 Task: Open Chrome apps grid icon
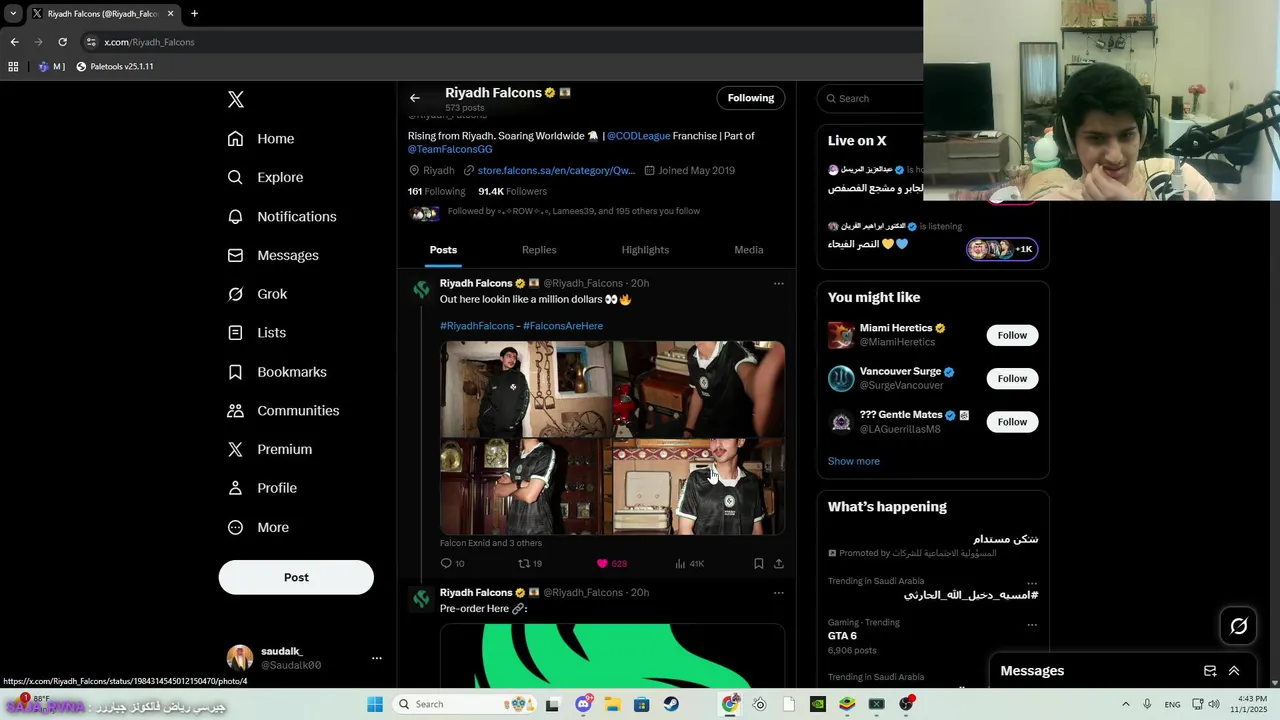point(13,67)
